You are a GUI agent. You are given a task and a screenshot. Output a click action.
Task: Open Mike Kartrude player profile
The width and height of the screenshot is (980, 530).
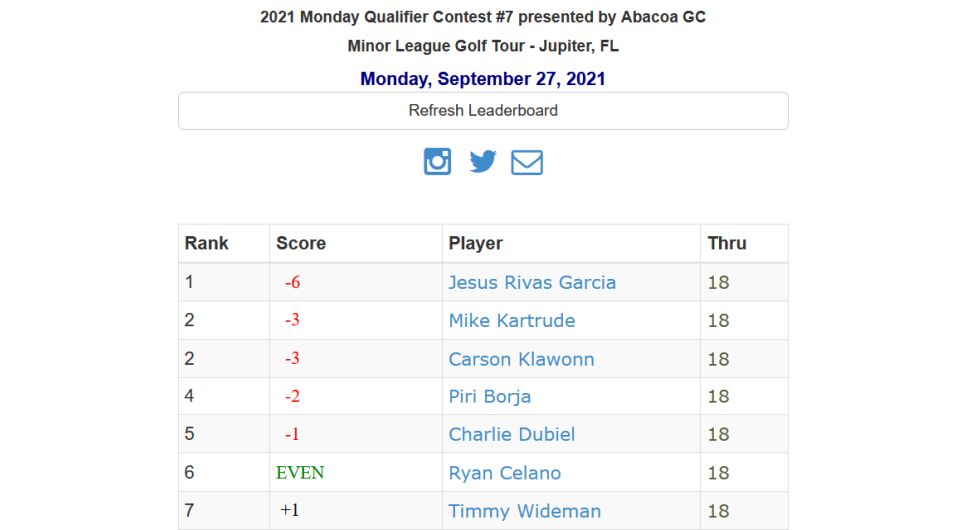point(512,321)
